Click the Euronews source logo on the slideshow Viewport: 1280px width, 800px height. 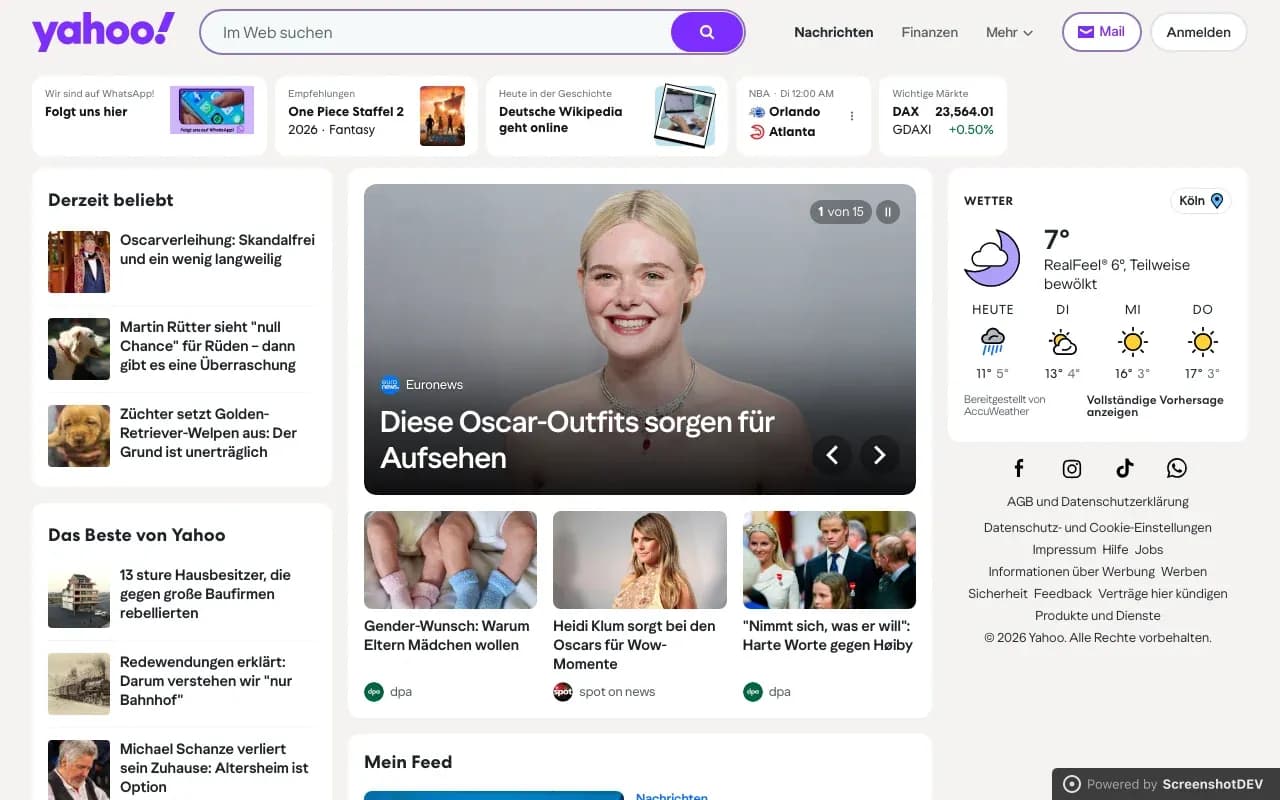390,385
